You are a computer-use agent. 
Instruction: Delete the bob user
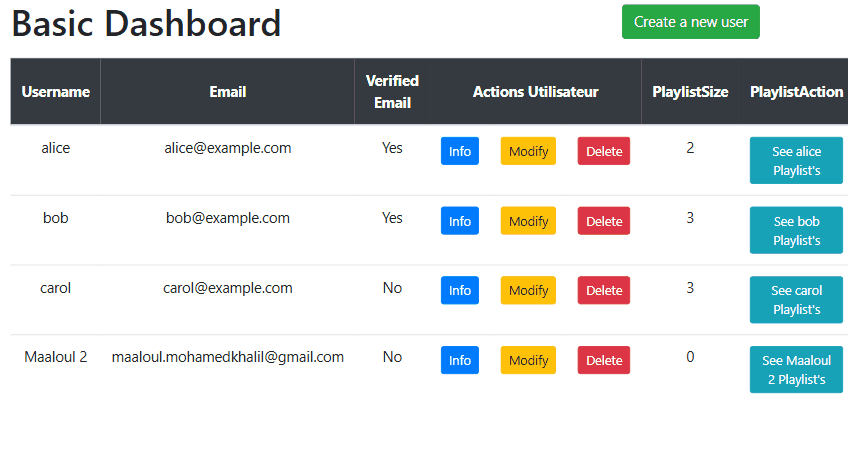604,221
